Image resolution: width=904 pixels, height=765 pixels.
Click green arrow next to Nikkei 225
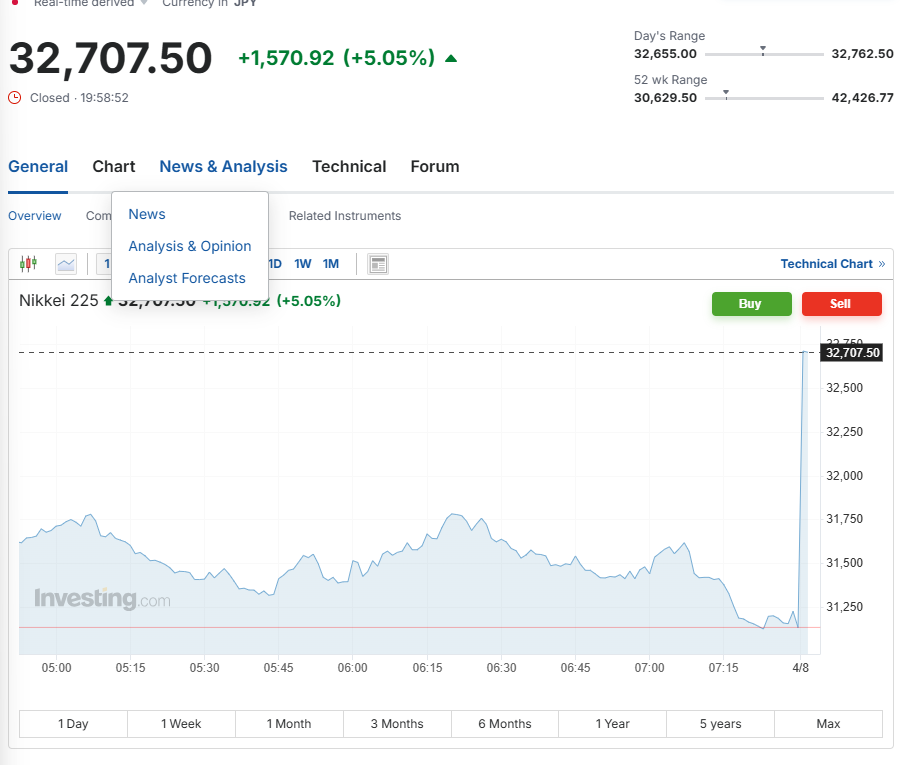[108, 300]
